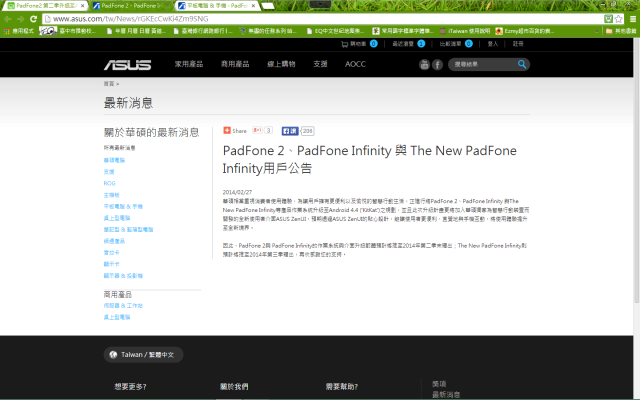The image size is (640, 400).
Task: Click the Facebook like button
Action: 290,131
